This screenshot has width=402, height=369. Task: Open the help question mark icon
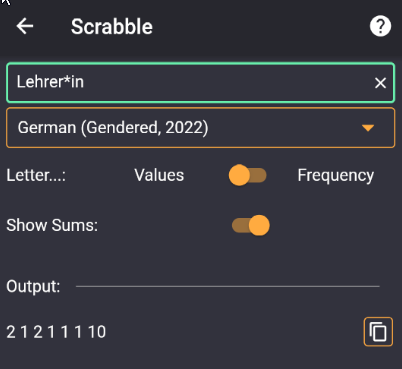coord(380,26)
